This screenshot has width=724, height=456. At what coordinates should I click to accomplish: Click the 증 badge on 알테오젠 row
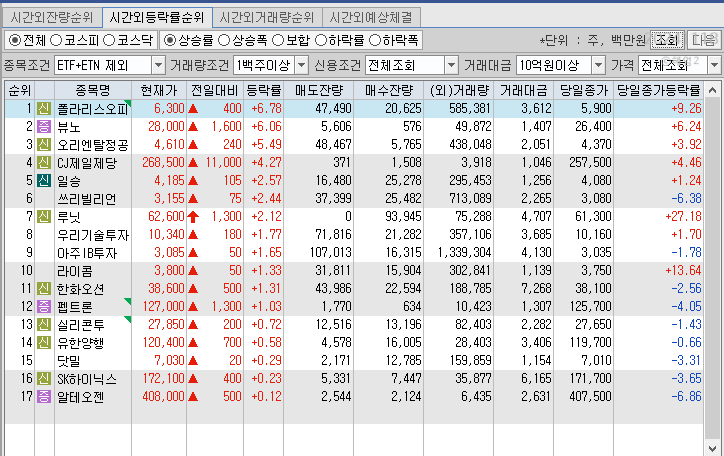pos(44,396)
